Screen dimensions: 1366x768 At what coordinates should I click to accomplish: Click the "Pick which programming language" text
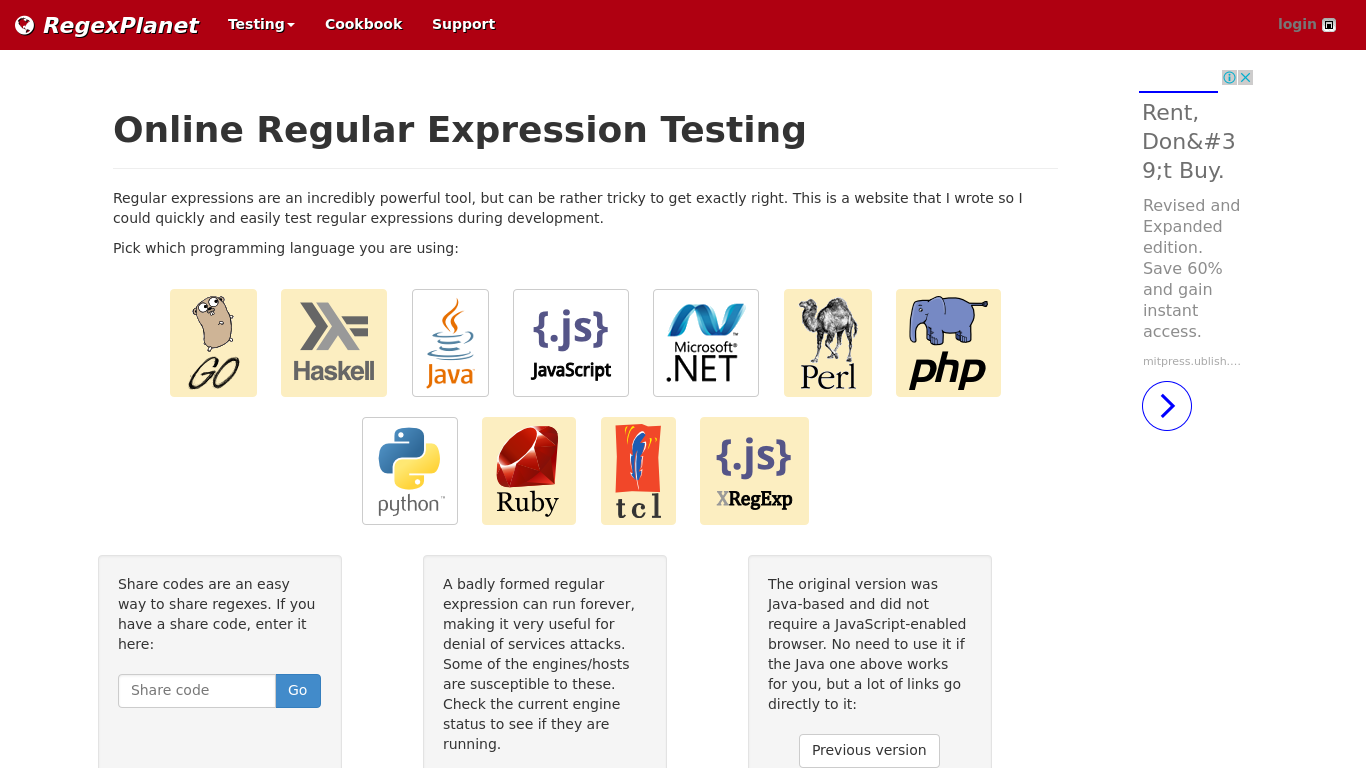286,248
